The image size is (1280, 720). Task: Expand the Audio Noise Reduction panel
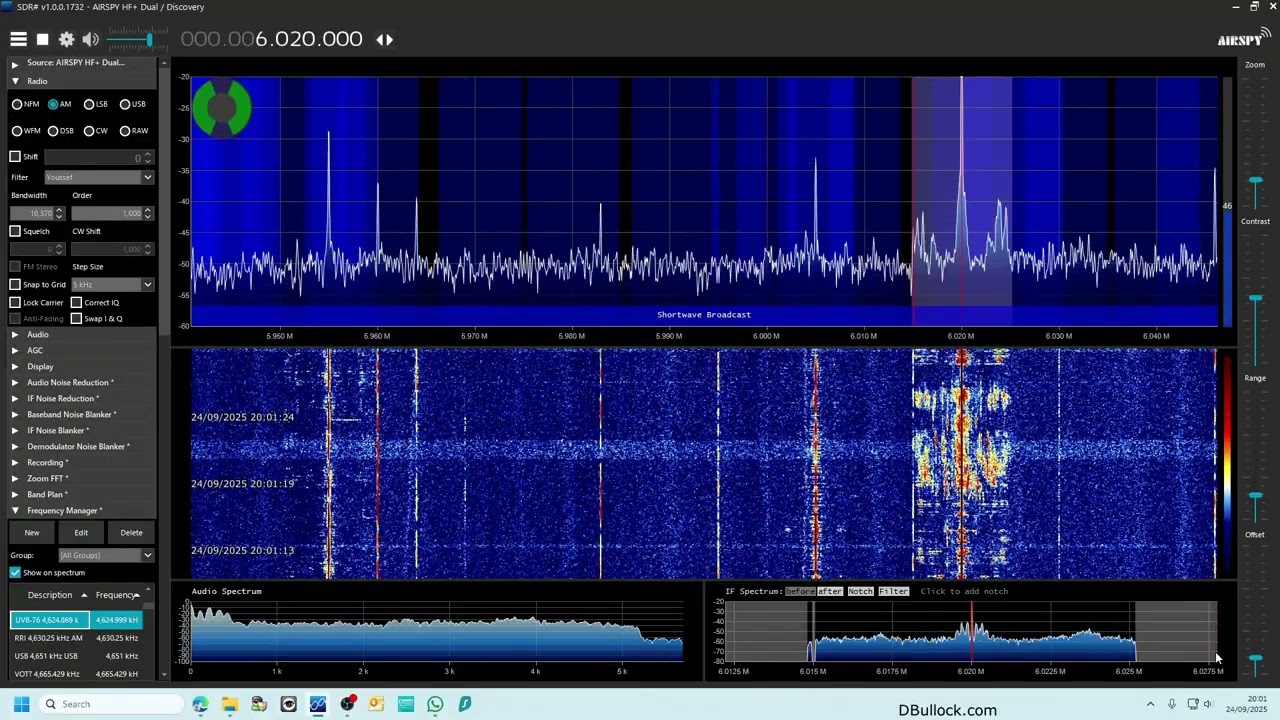[x=14, y=383]
